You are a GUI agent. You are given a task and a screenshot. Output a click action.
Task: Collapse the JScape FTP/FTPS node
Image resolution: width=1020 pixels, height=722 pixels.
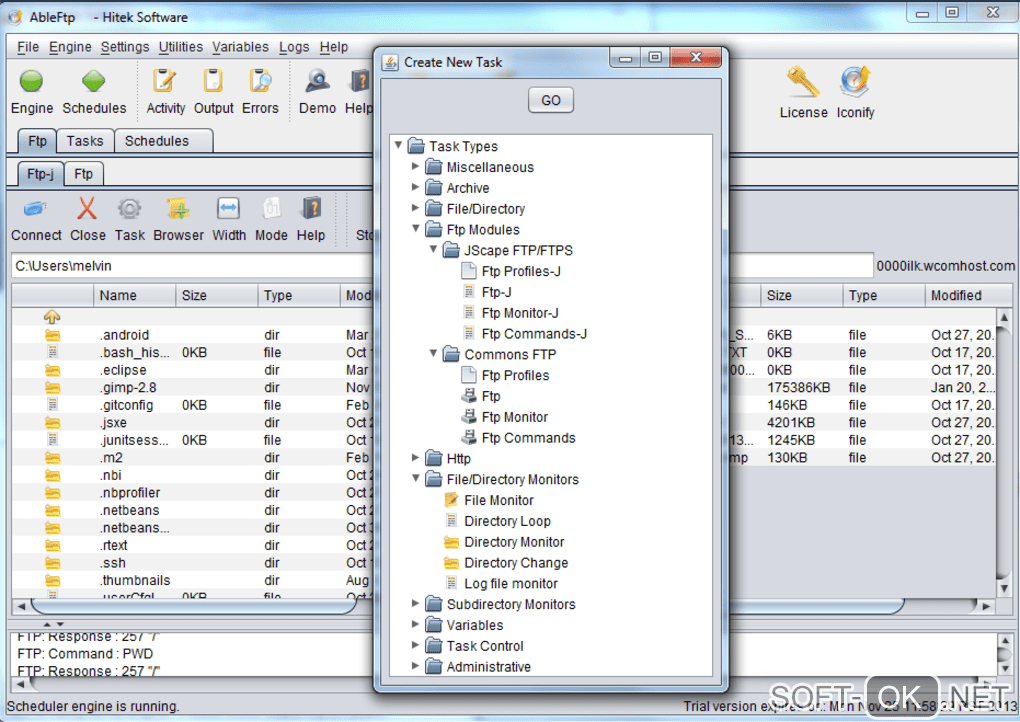coord(433,250)
